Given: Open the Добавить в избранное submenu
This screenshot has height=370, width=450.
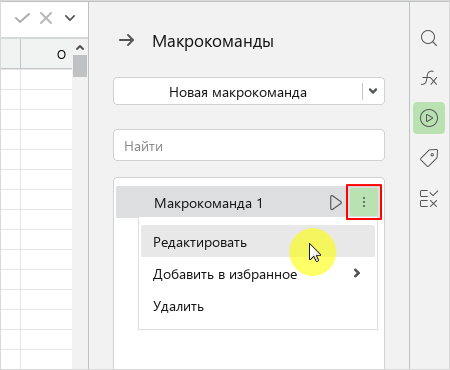Looking at the screenshot, I should coord(258,274).
